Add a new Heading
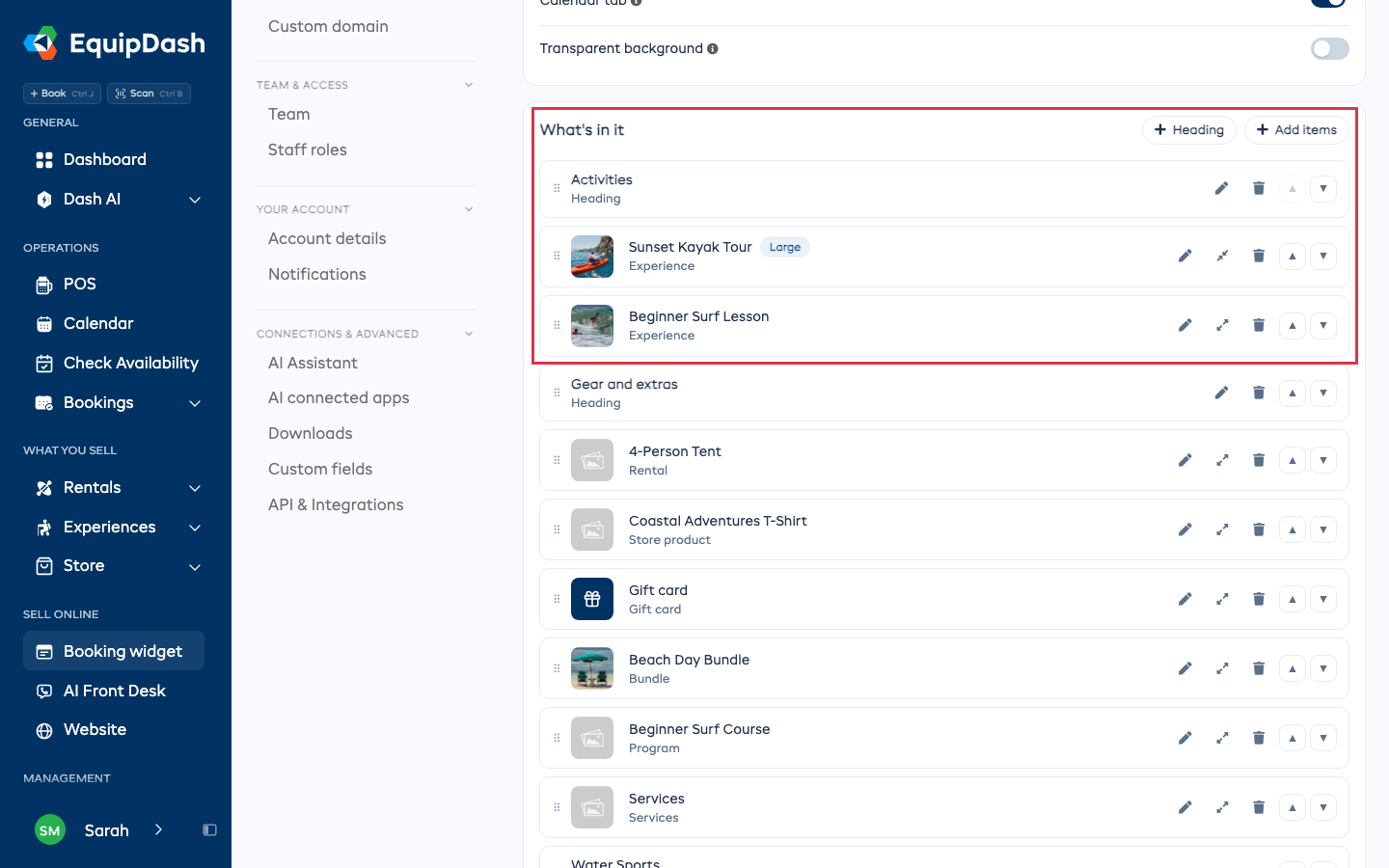 pyautogui.click(x=1189, y=130)
